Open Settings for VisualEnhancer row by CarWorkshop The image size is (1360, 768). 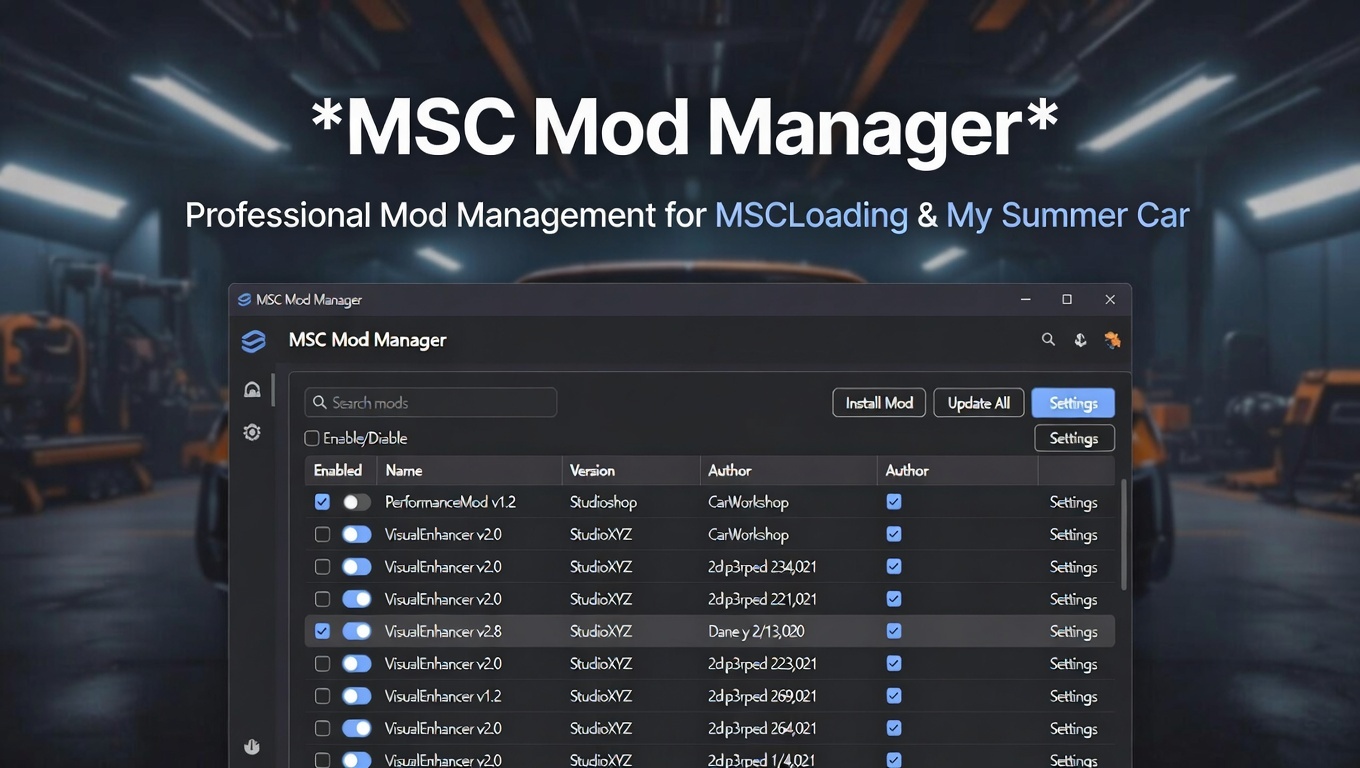click(x=1074, y=535)
